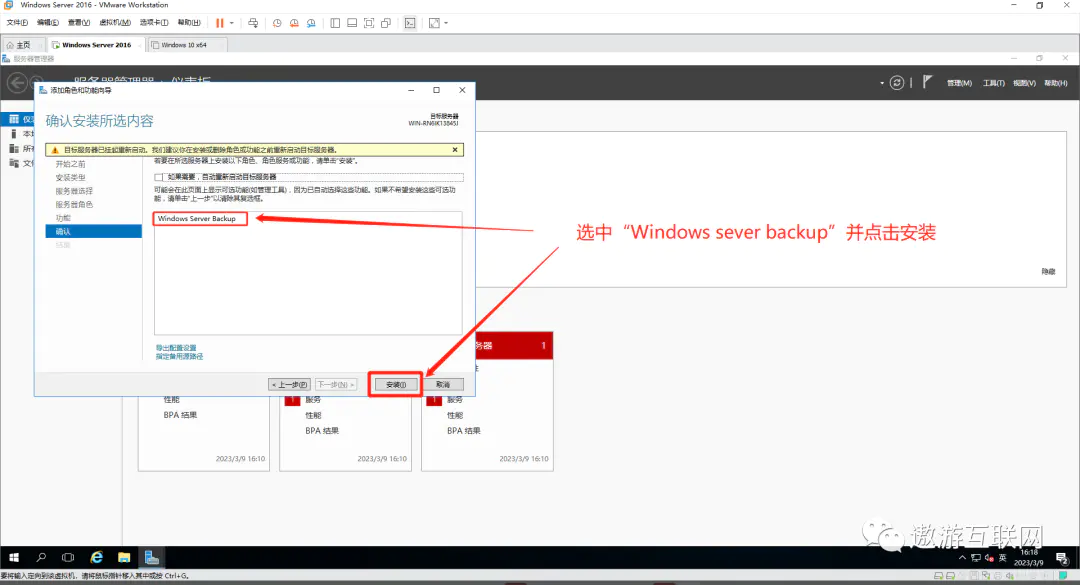
Task: Click the 英 input language indicator
Action: tap(1003, 558)
